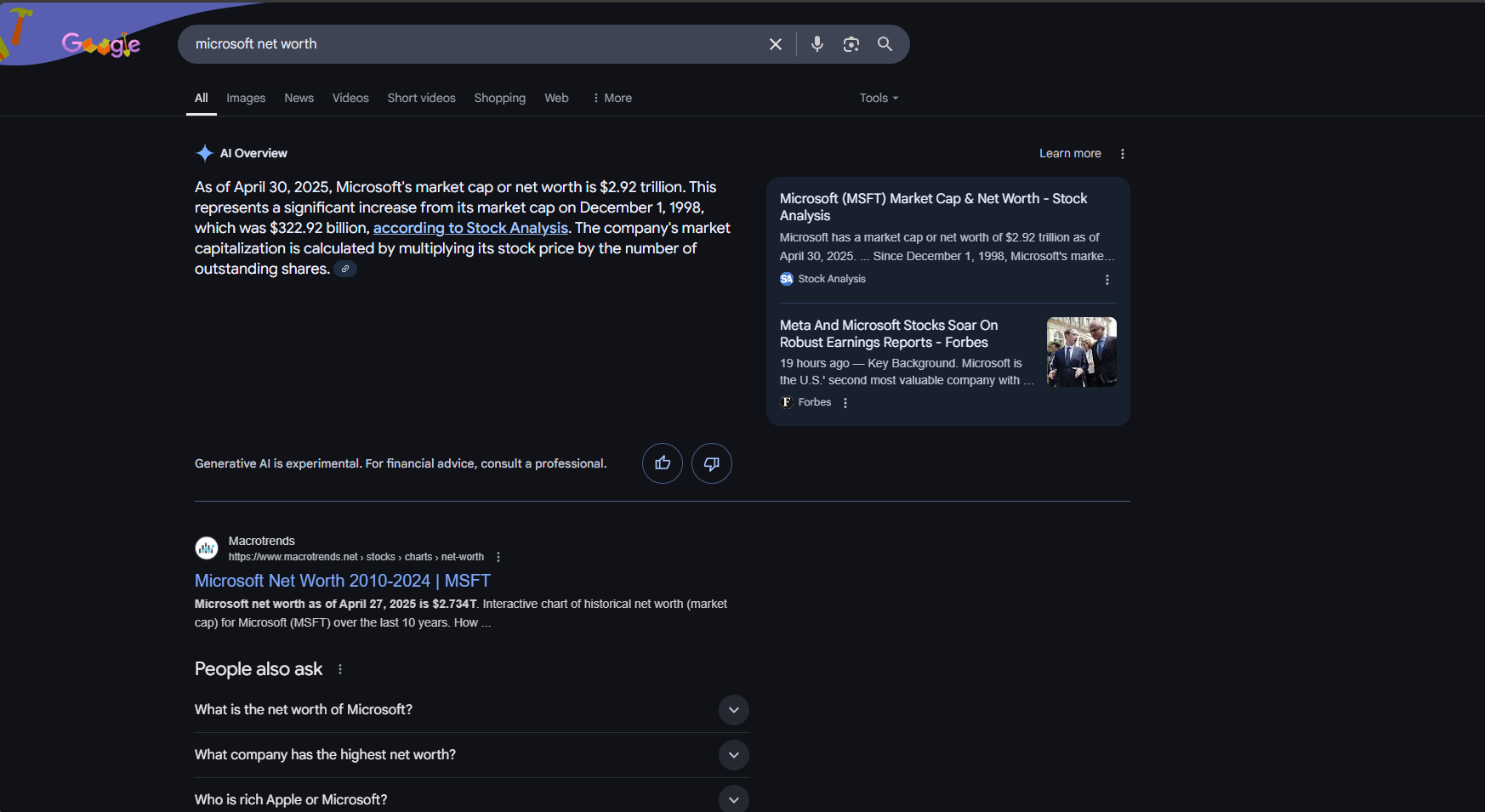The height and width of the screenshot is (812, 1485).
Task: Click the Forbes article thumbnail photo
Action: (x=1082, y=352)
